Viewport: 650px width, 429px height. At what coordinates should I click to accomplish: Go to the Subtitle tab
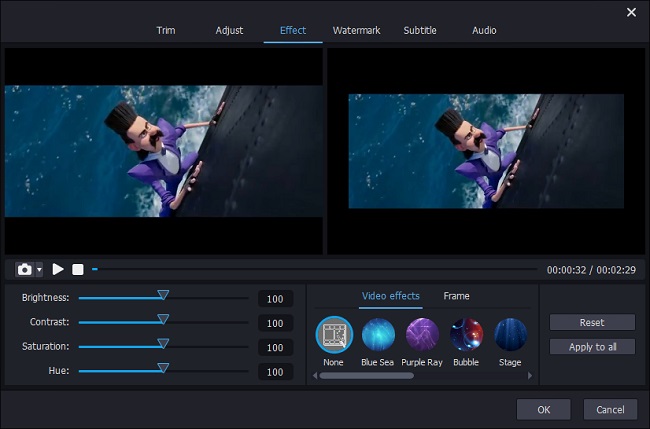coord(420,30)
